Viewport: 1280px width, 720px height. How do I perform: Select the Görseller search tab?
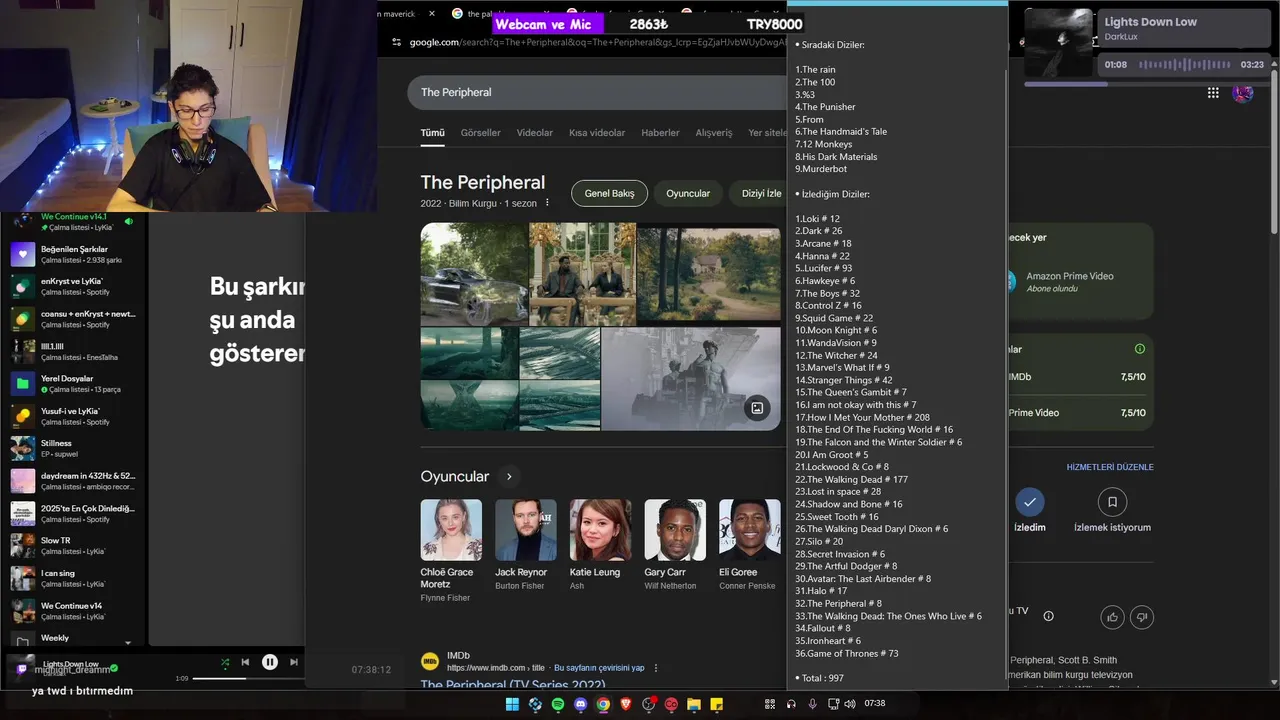[480, 133]
